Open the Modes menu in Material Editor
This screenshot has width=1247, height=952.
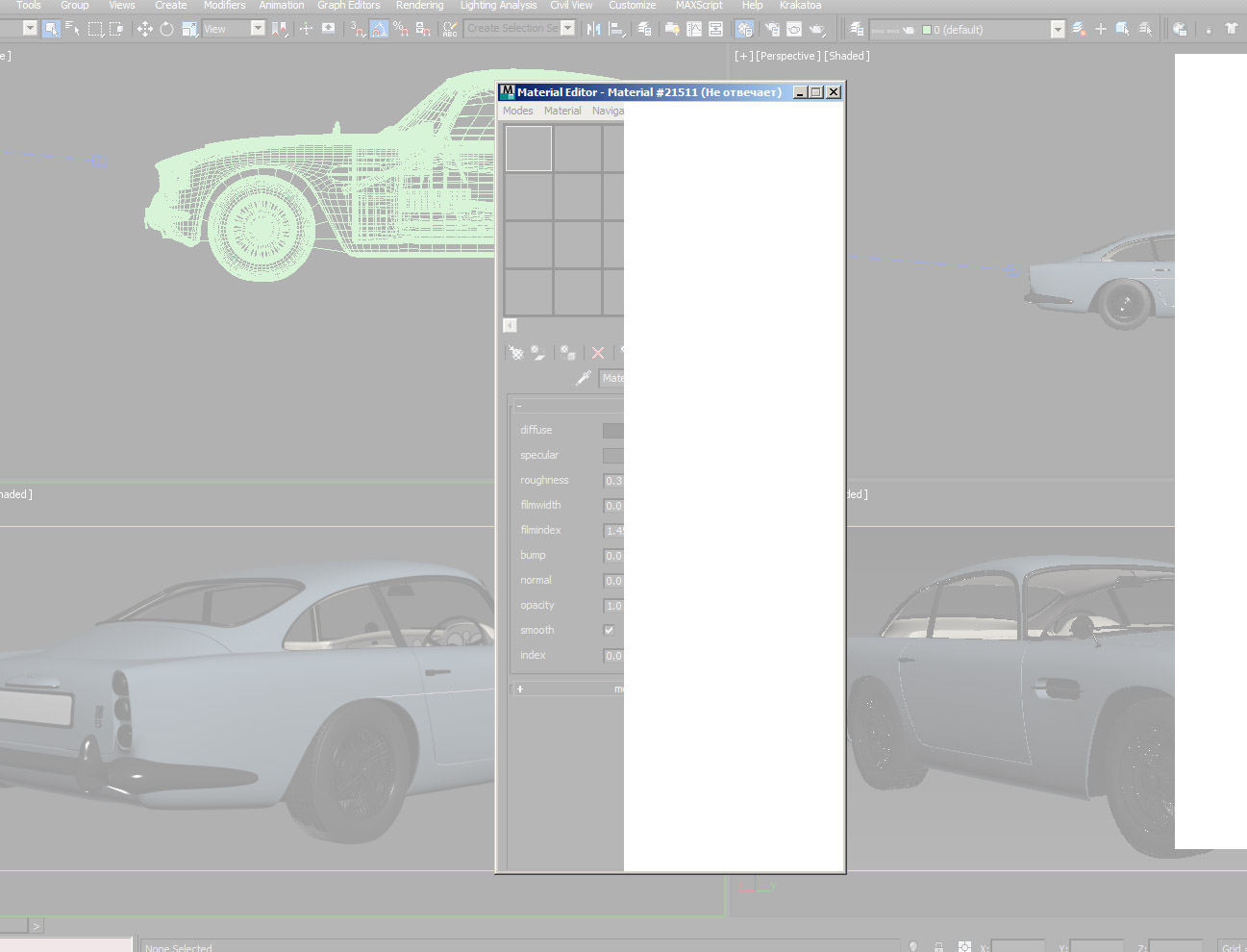coord(517,111)
